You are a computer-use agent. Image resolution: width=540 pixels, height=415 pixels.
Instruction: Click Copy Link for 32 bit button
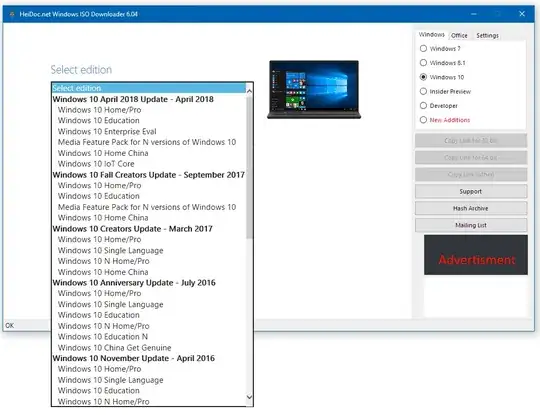click(471, 141)
